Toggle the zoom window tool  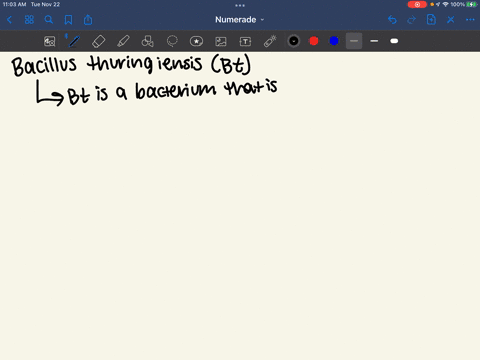click(50, 41)
